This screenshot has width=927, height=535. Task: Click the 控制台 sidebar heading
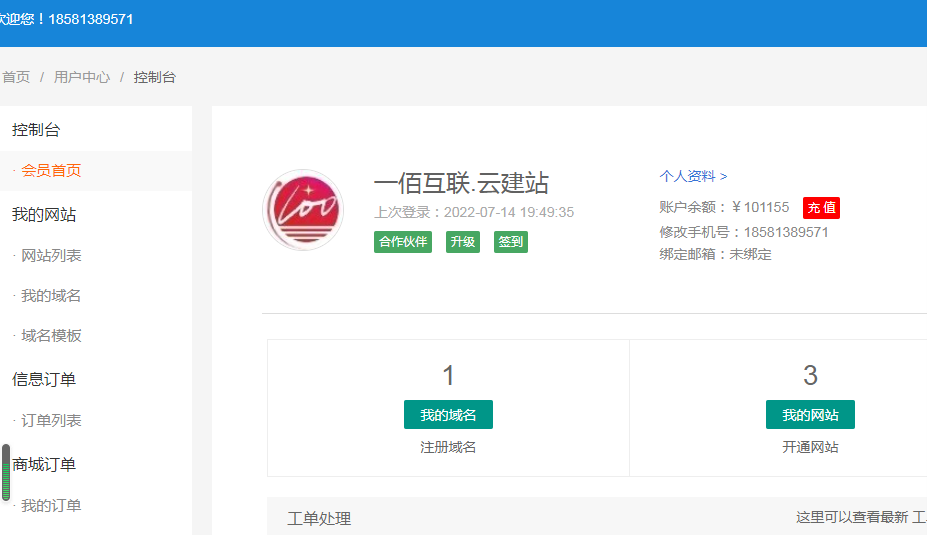36,130
